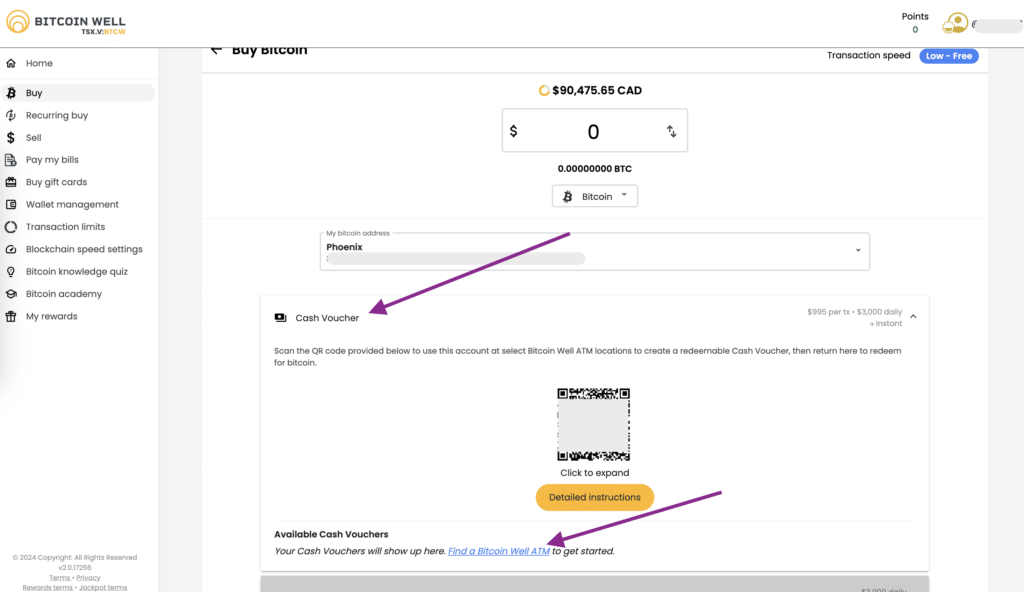The image size is (1024, 592).
Task: View My rewards
Action: click(52, 316)
